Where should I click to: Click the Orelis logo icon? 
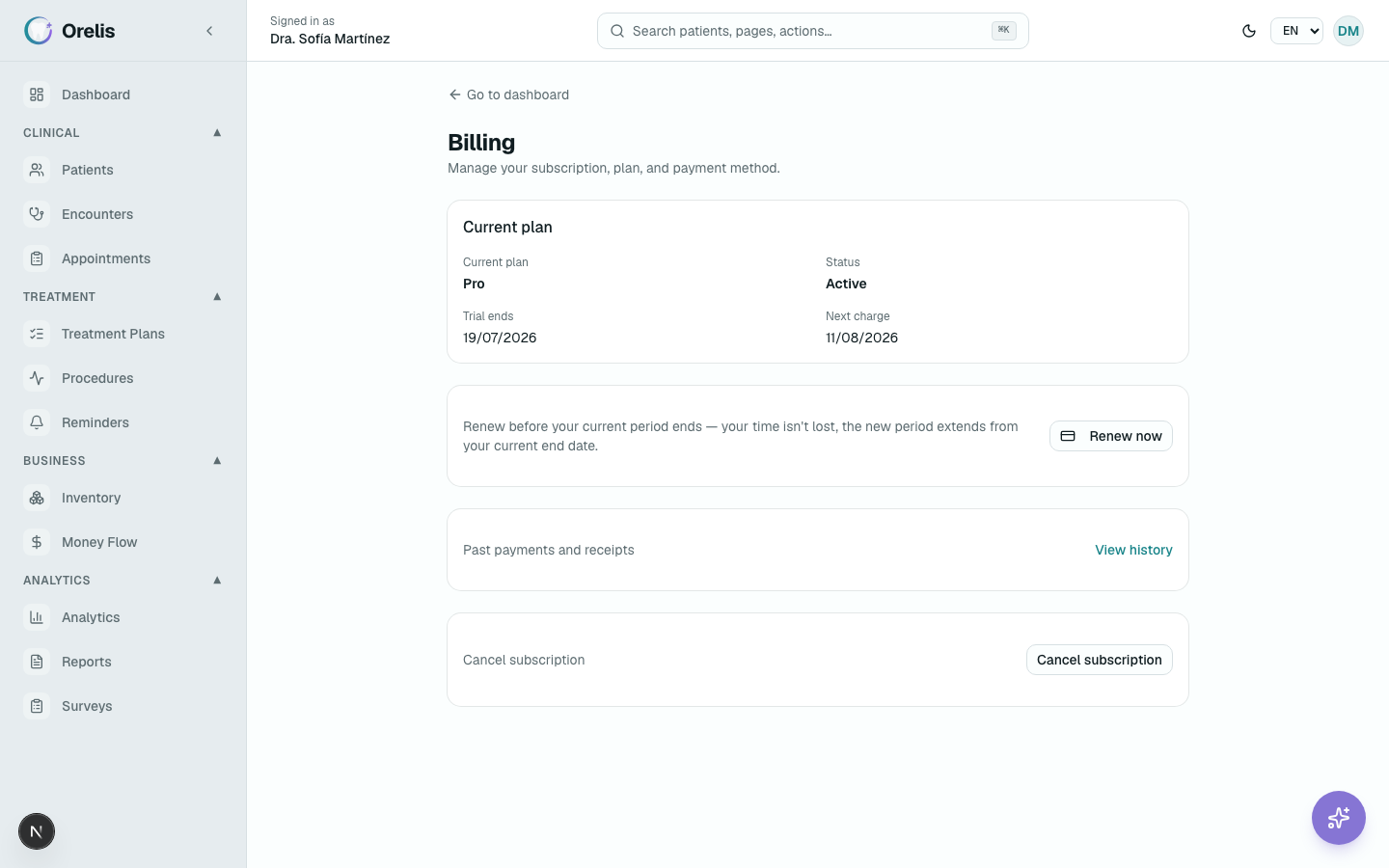[x=39, y=31]
